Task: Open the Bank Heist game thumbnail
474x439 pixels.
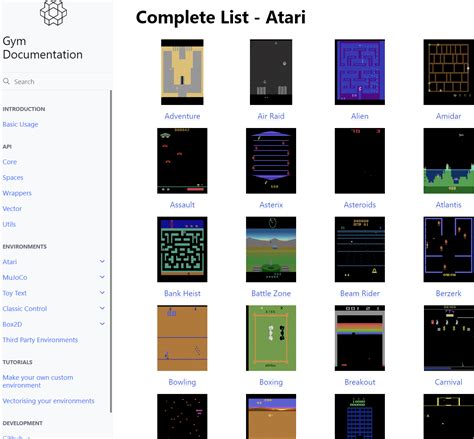Action: pyautogui.click(x=182, y=249)
